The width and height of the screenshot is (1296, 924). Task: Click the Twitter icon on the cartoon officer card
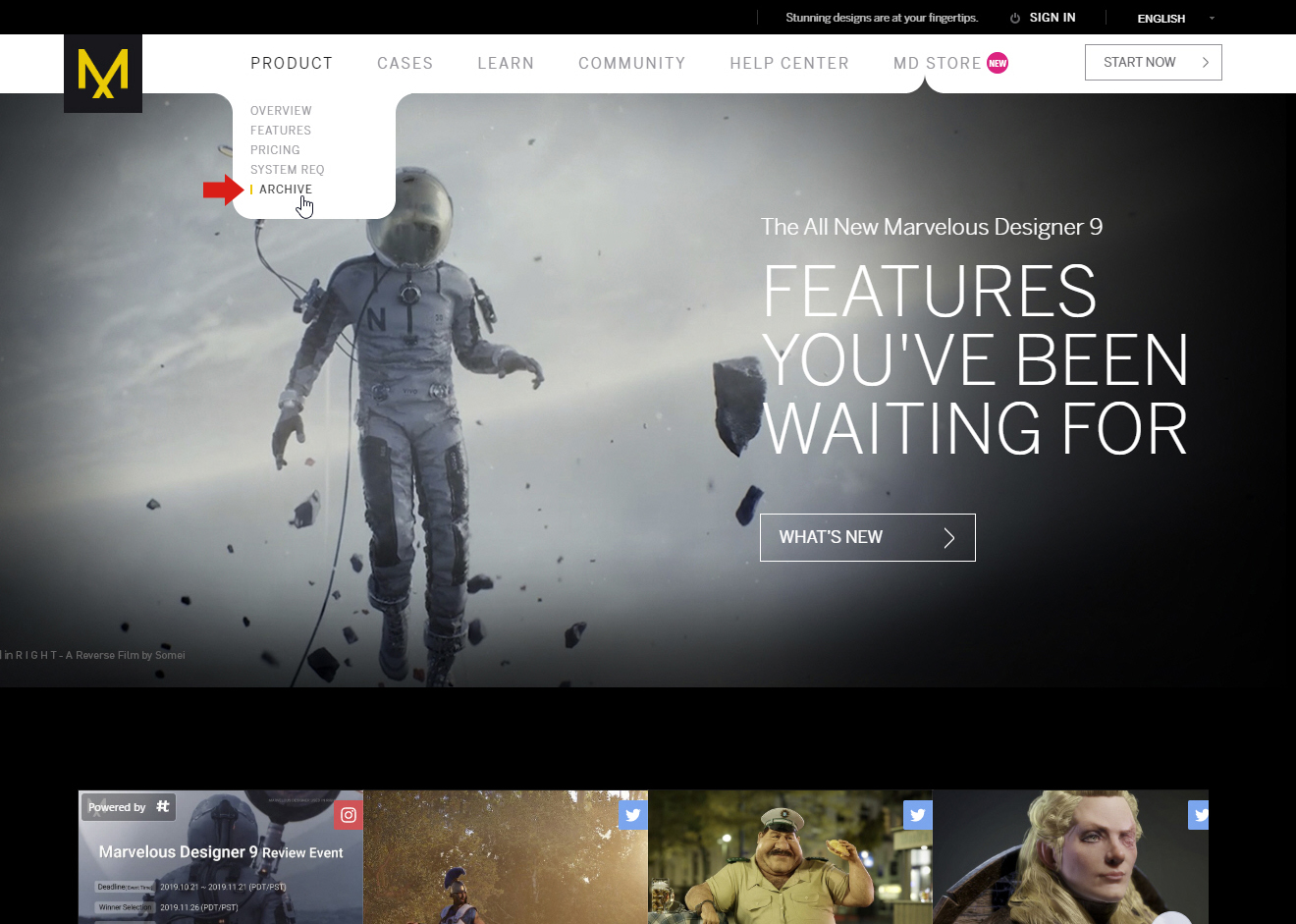click(918, 815)
